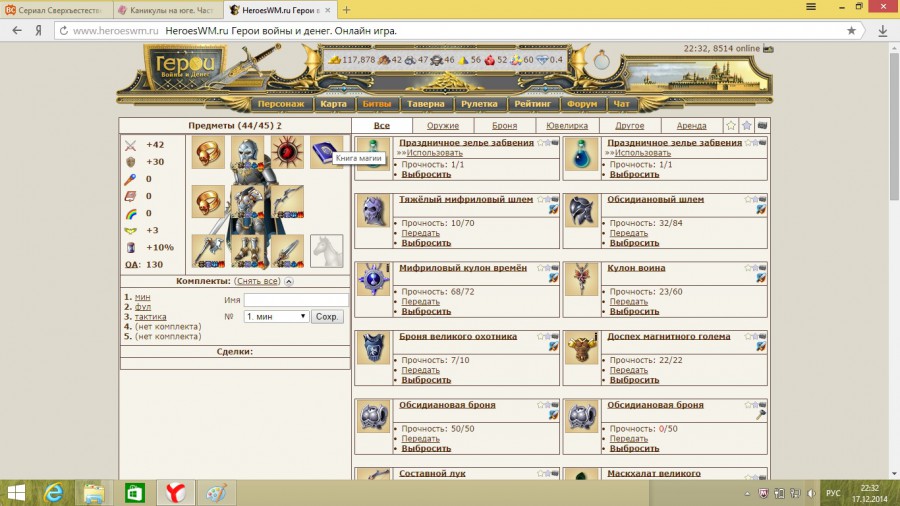900x506 pixels.
Task: Click the equipped battle axe slot
Action: click(208, 251)
